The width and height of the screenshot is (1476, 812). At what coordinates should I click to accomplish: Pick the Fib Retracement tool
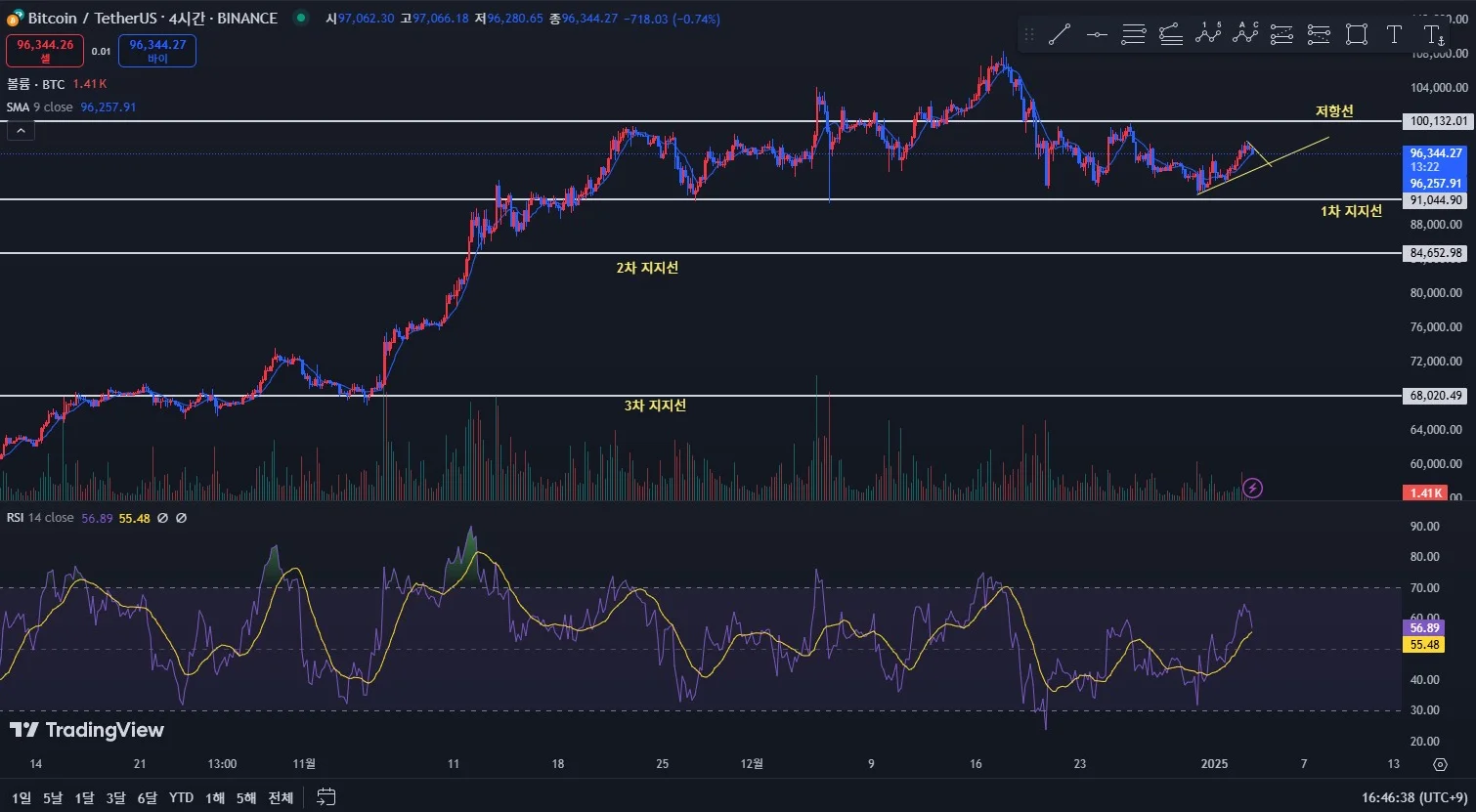1134,35
